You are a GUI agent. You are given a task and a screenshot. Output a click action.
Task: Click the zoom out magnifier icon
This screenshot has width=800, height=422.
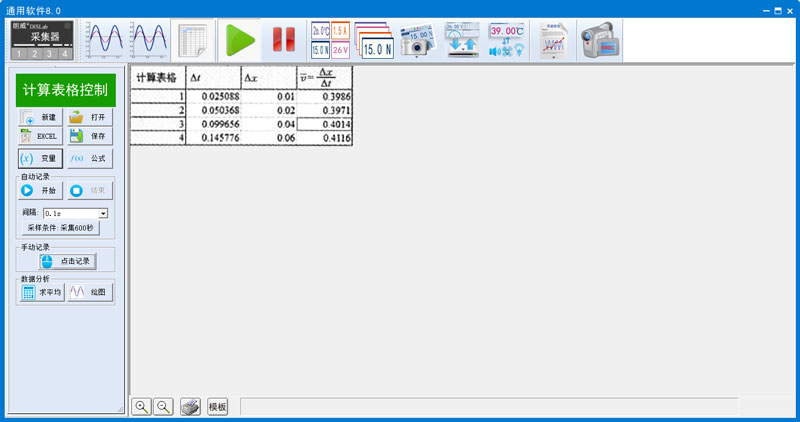(164, 406)
